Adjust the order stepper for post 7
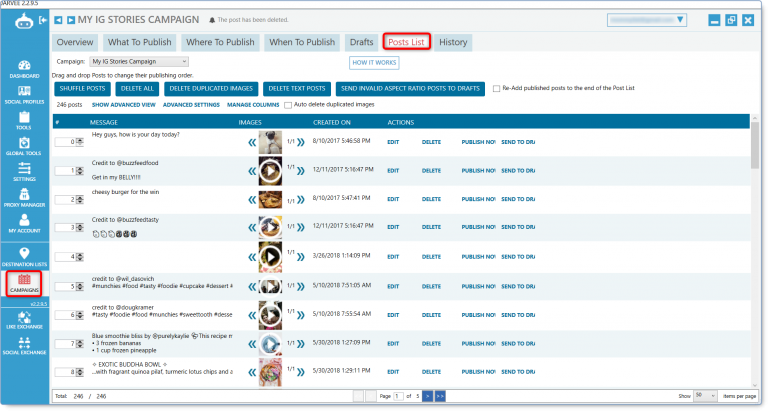The image size is (768, 411). (80, 344)
